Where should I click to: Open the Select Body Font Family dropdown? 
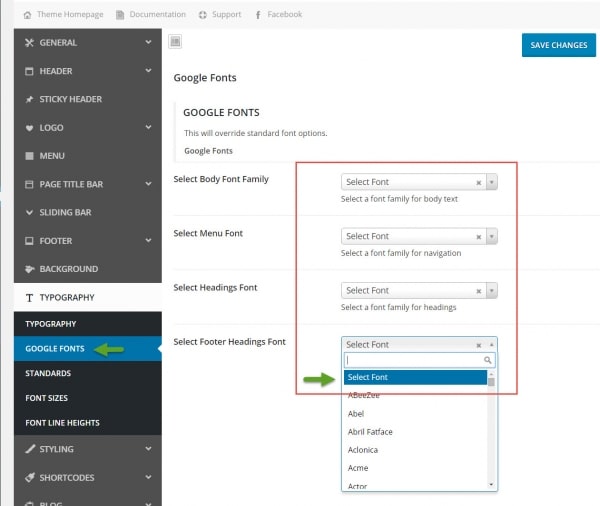tap(492, 182)
